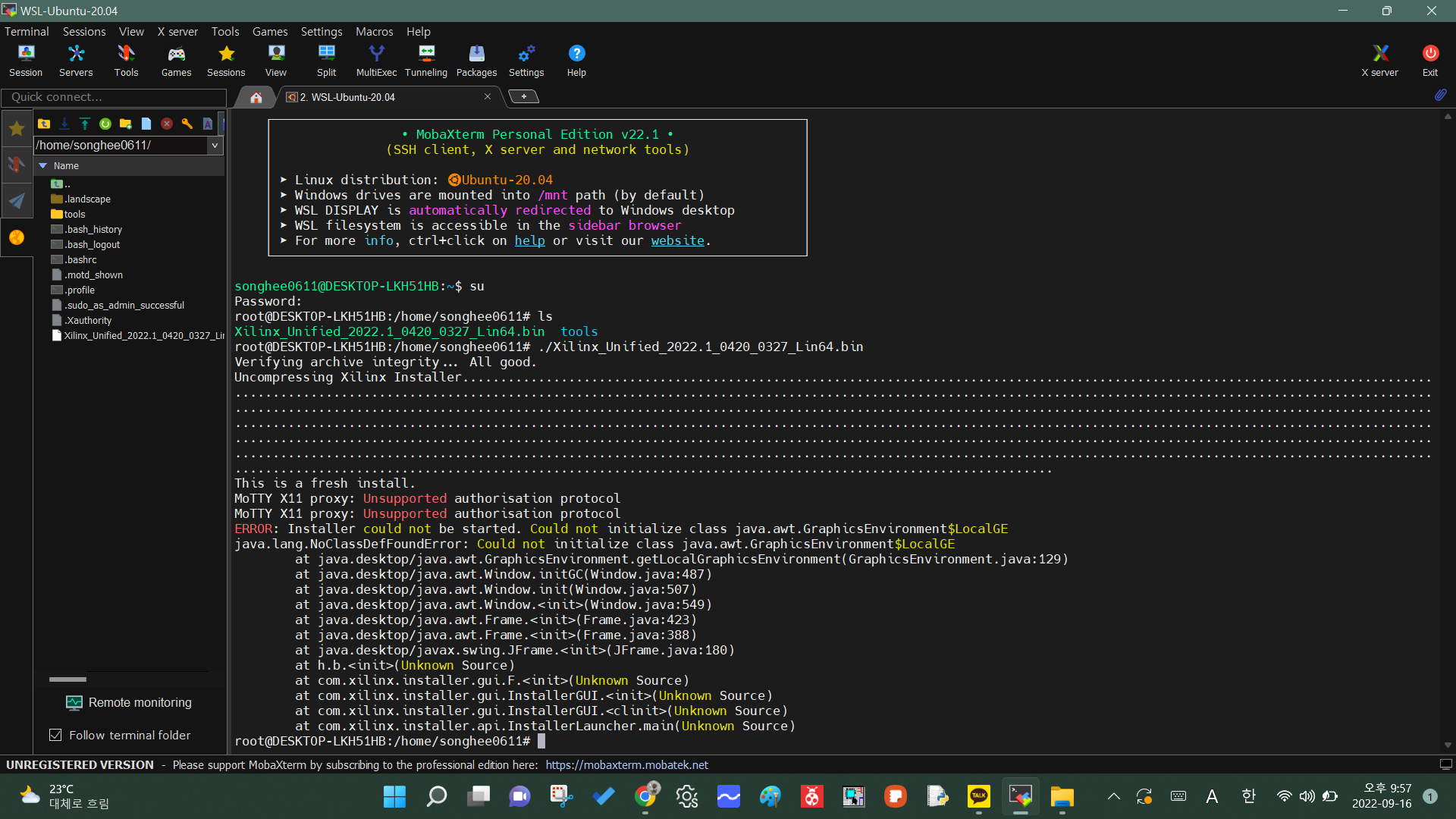Image resolution: width=1456 pixels, height=819 pixels.
Task: Open the Macros menu
Action: 375,31
